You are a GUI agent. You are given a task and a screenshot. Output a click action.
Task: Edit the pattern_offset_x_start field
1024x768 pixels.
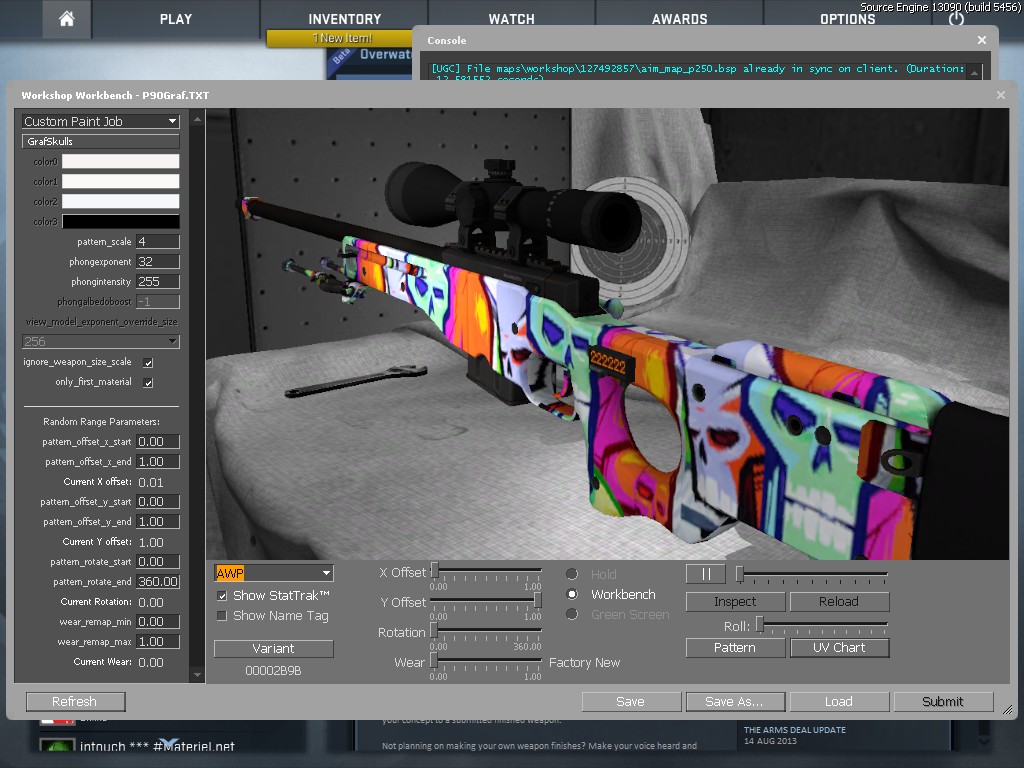coord(157,442)
